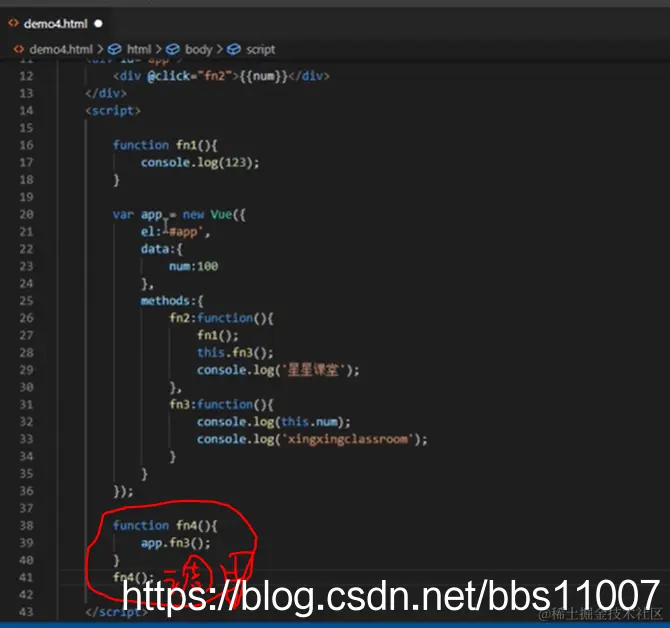Open the body breadcrumb segment
This screenshot has width=670, height=628.
pyautogui.click(x=198, y=50)
